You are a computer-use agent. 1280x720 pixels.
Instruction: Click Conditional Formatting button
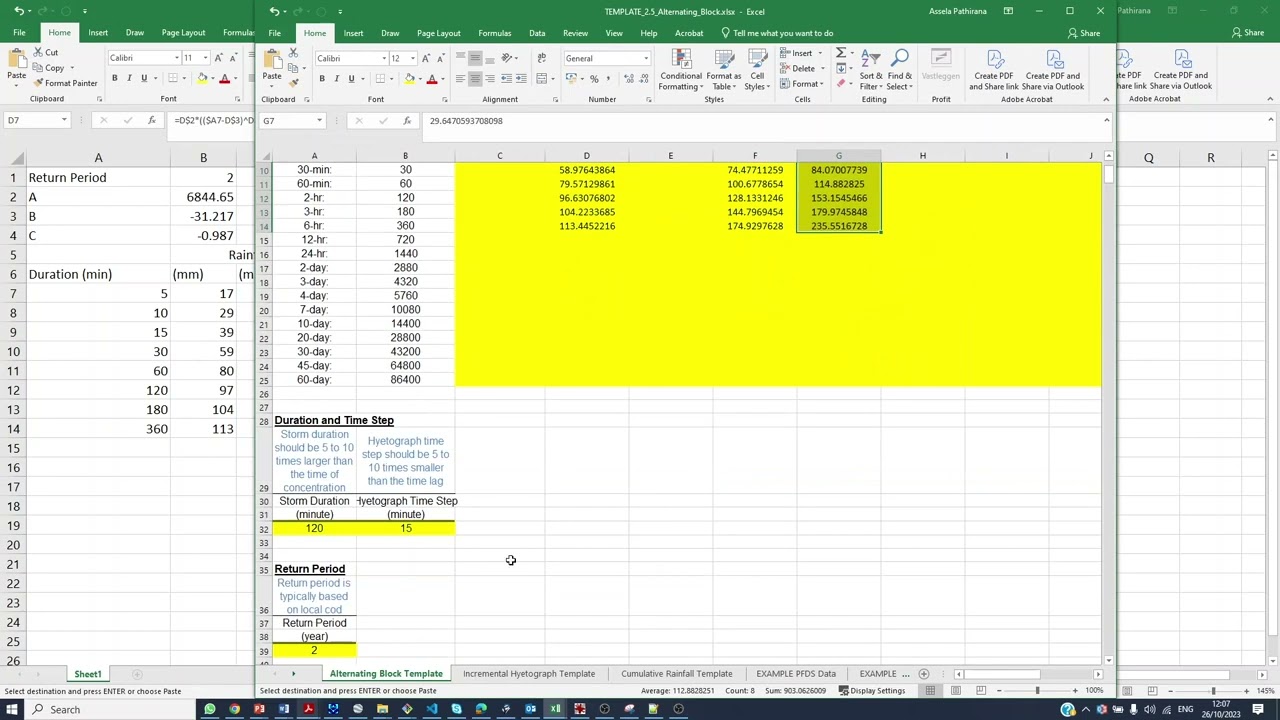[x=680, y=69]
